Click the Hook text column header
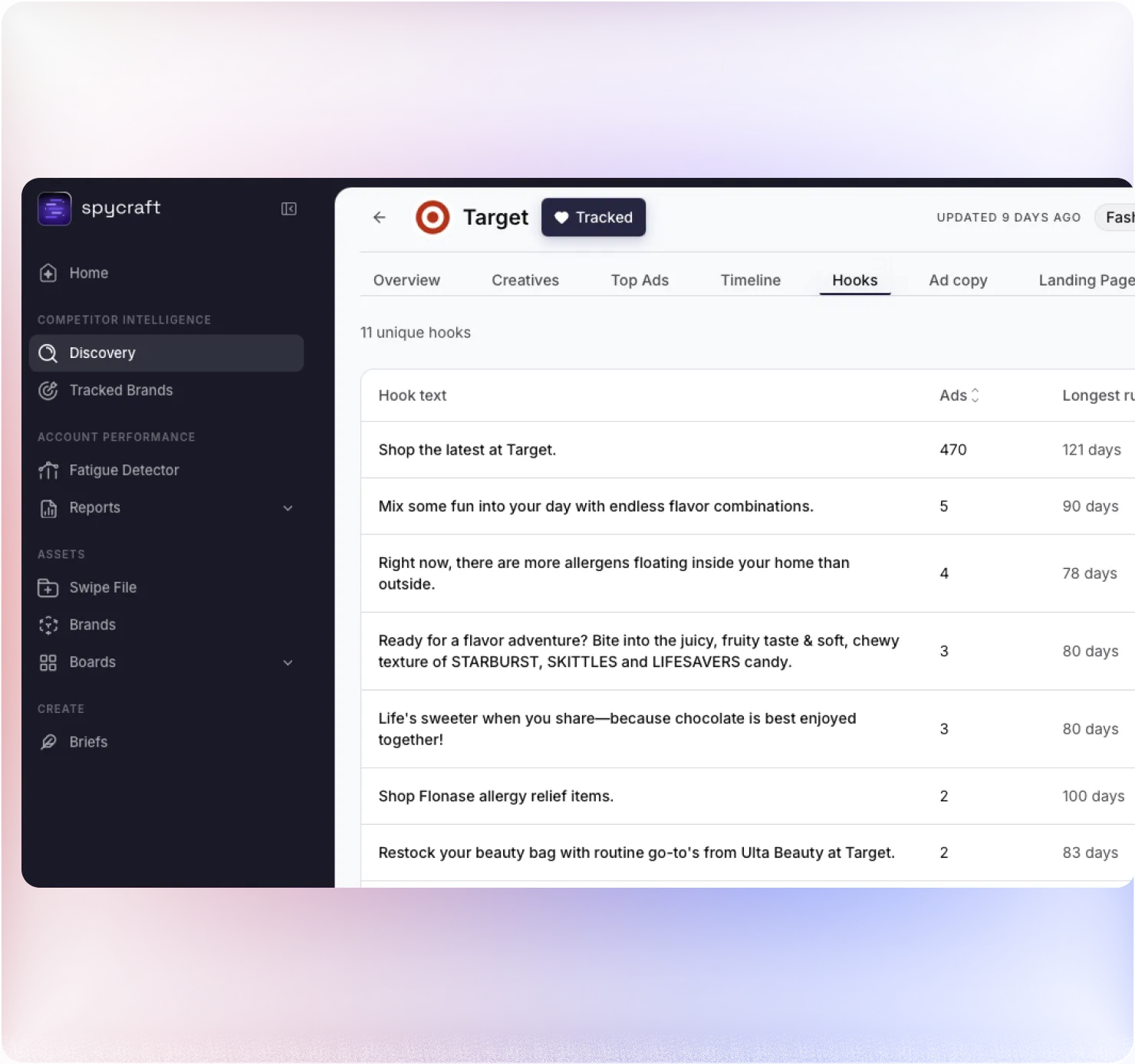 click(x=413, y=396)
